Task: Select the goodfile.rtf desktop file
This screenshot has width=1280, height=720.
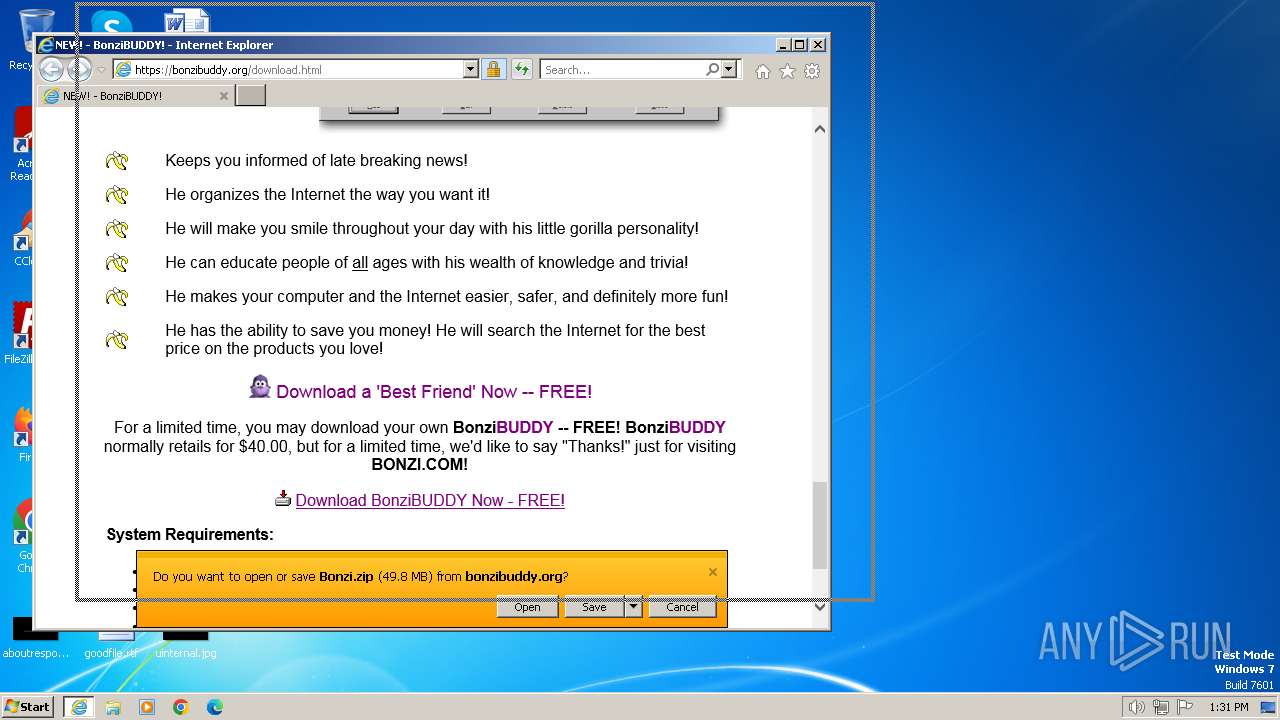Action: pyautogui.click(x=110, y=642)
